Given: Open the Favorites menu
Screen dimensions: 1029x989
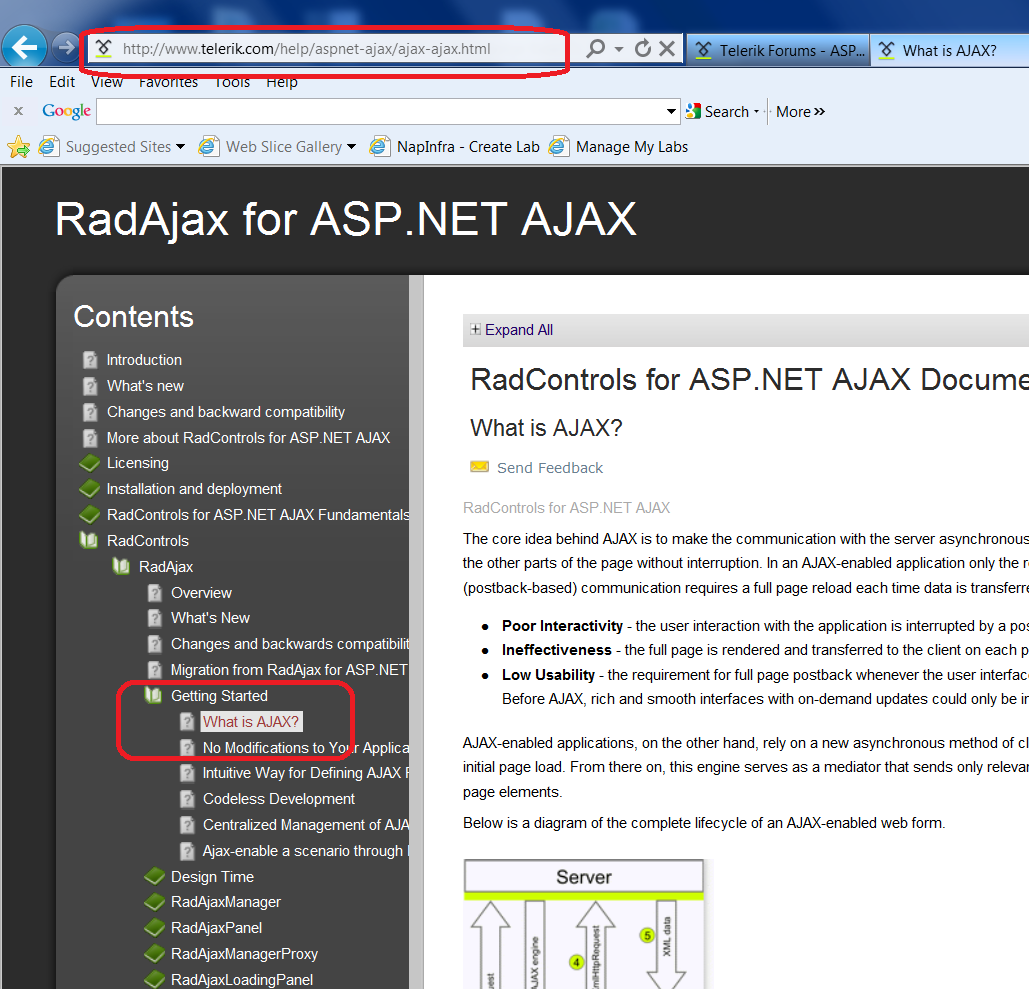Looking at the screenshot, I should (x=168, y=82).
